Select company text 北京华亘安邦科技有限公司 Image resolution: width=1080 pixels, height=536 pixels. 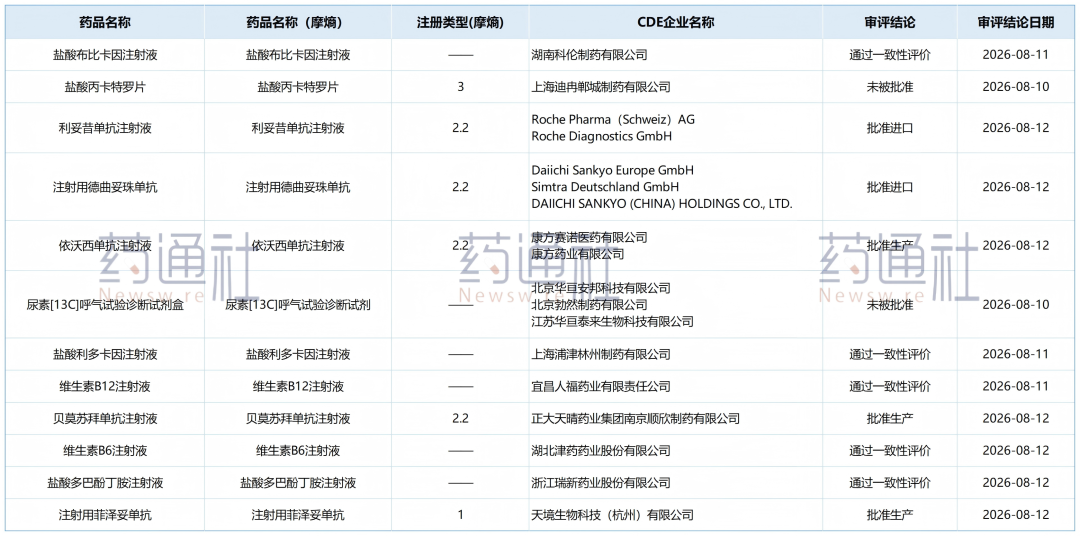[x=601, y=288]
